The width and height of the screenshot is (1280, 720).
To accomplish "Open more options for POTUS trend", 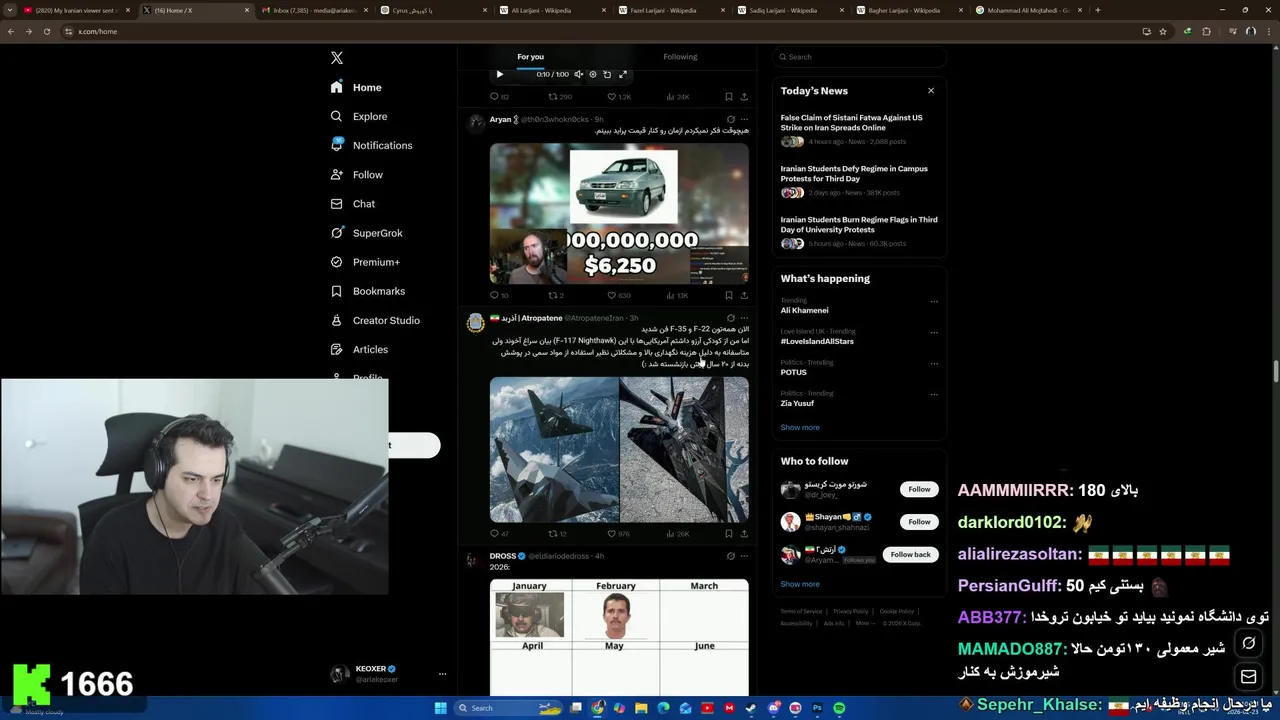I will [934, 363].
